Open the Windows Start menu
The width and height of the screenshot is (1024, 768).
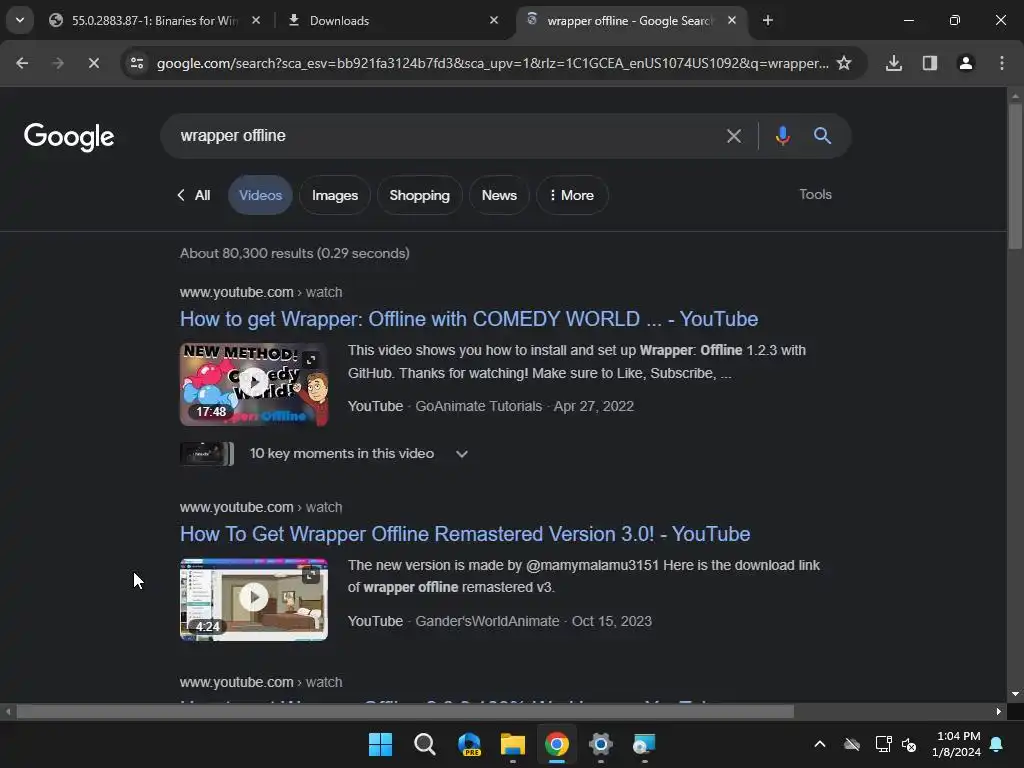(381, 744)
